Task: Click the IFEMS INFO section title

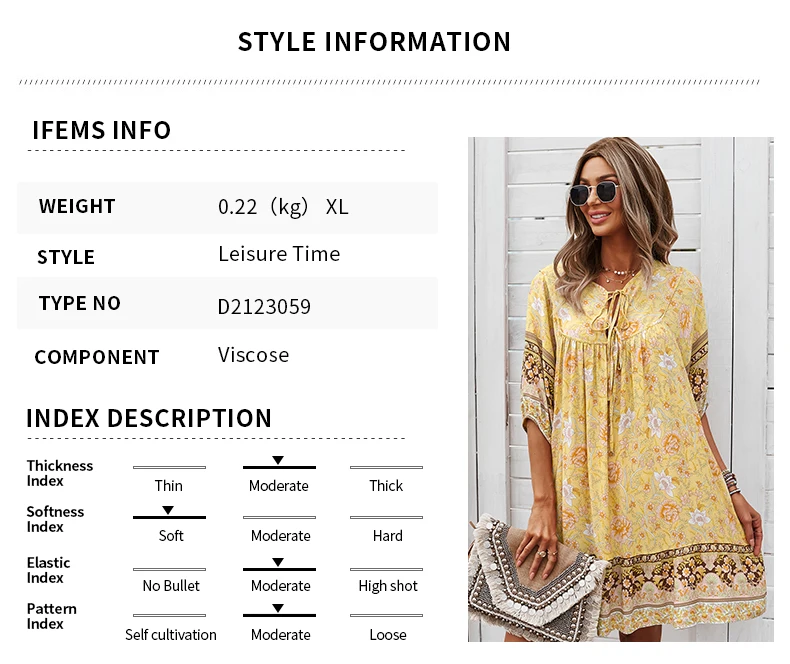Action: point(102,130)
